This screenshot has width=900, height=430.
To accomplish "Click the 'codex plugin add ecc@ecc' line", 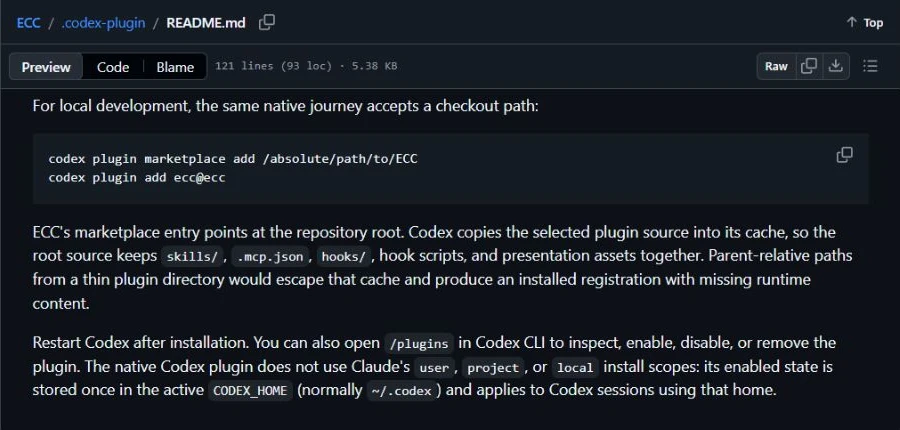I will 137,178.
